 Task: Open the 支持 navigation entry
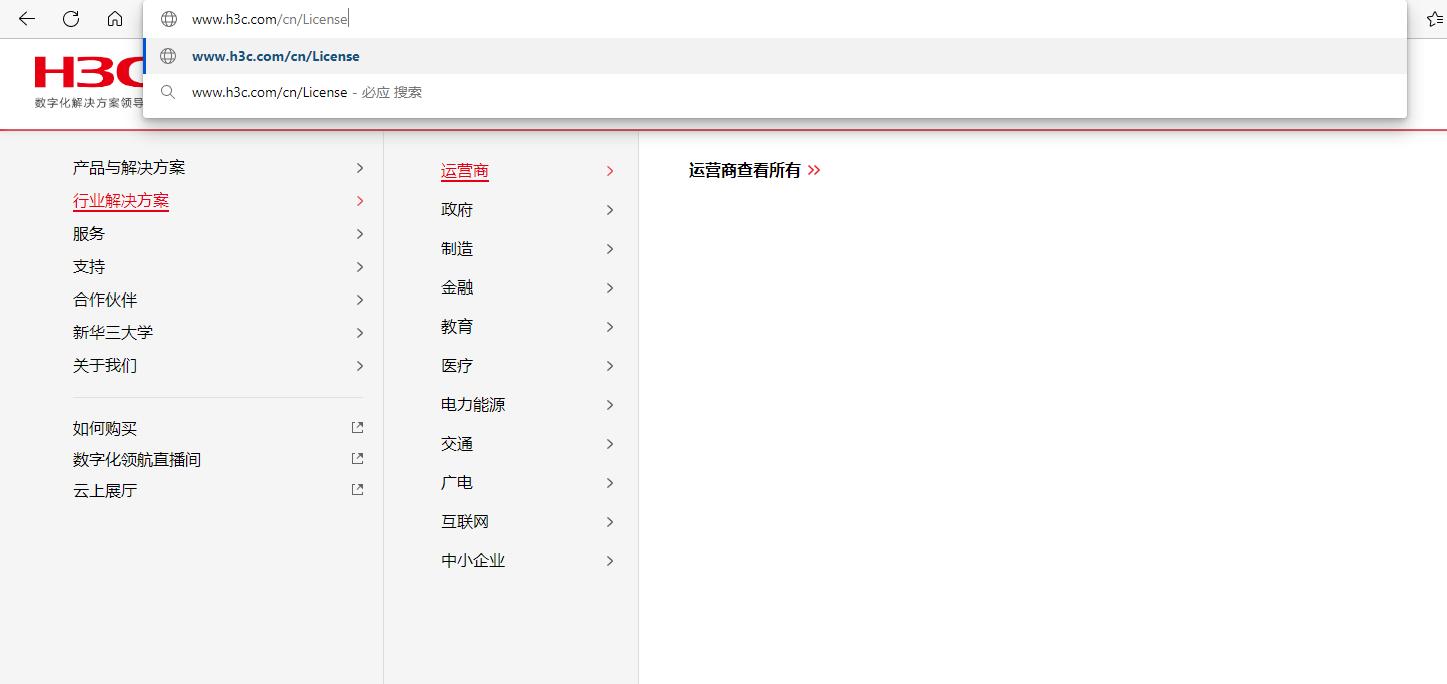(x=89, y=266)
